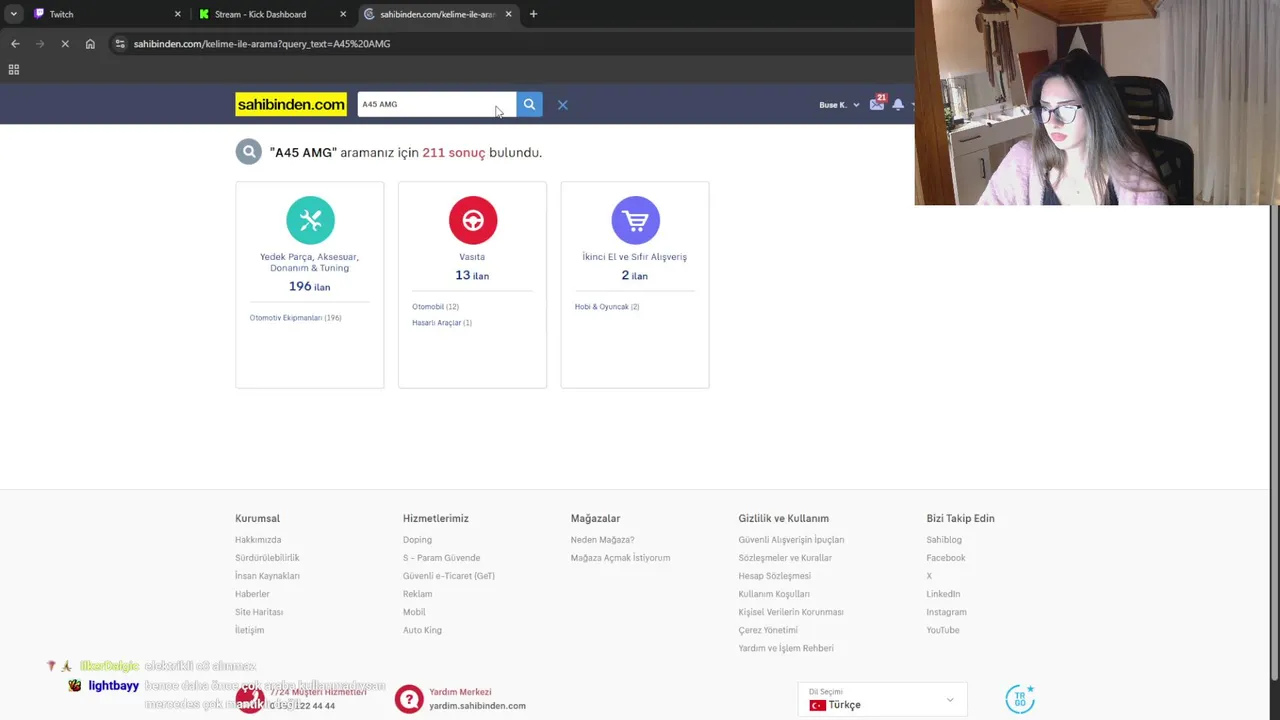The width and height of the screenshot is (1280, 720).
Task: Open S - Param Güvende link
Action: click(x=441, y=558)
